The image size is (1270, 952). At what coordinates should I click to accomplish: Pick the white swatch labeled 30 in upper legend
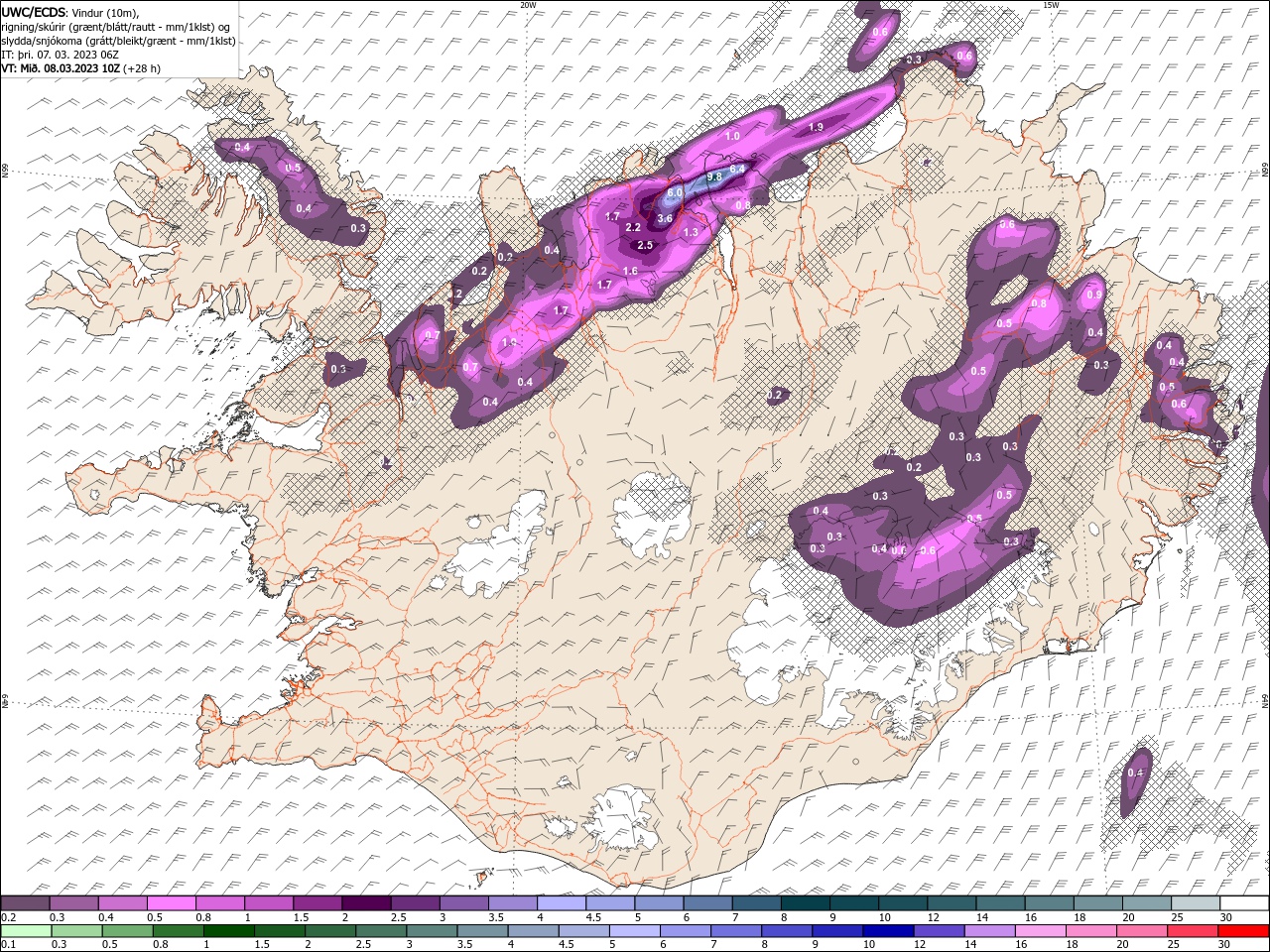[x=1244, y=902]
